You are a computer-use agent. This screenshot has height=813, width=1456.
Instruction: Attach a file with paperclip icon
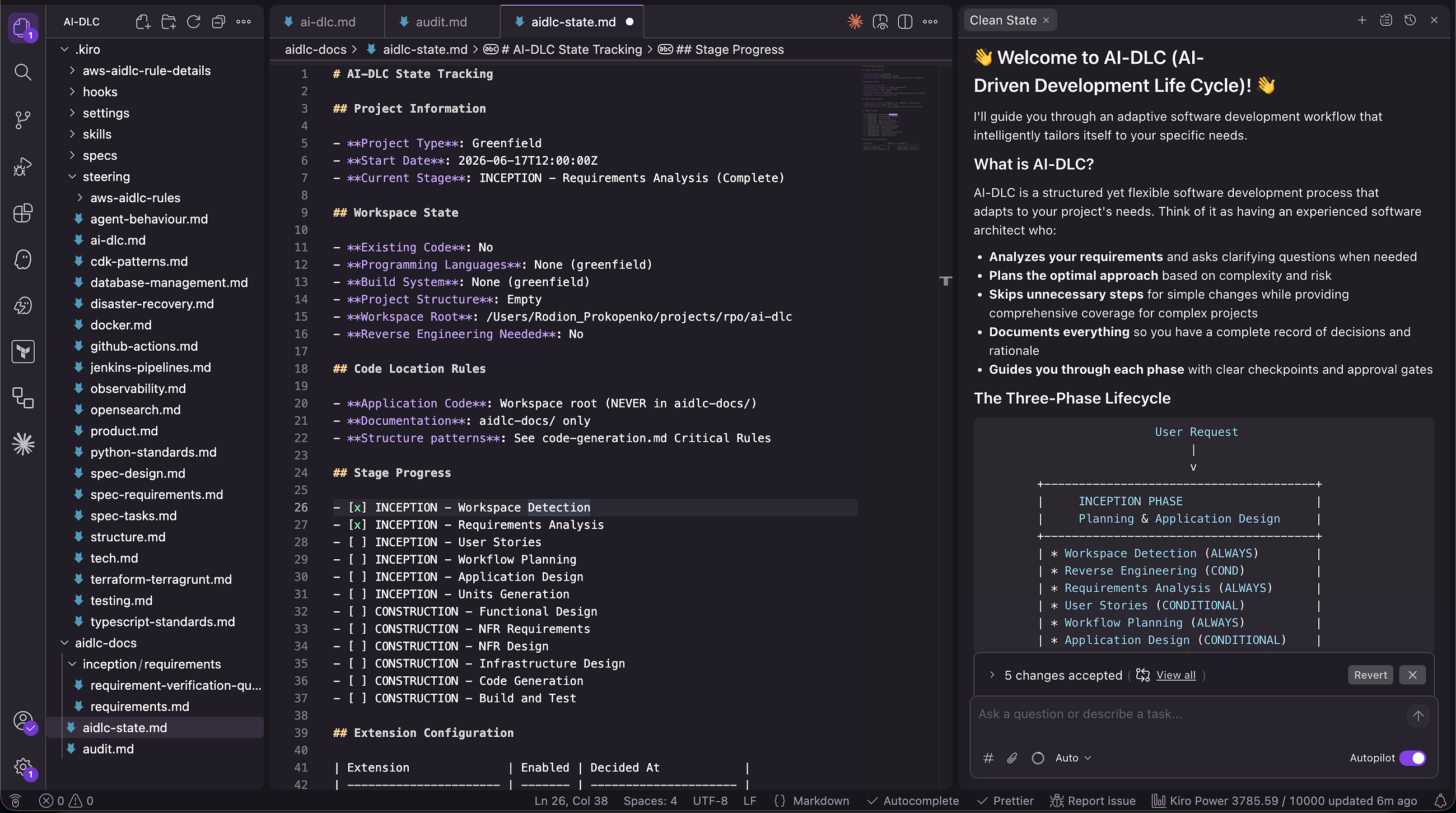click(1012, 758)
